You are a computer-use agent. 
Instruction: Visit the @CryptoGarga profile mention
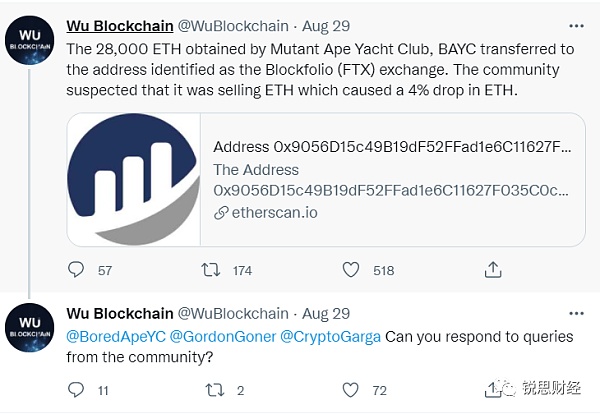332,336
